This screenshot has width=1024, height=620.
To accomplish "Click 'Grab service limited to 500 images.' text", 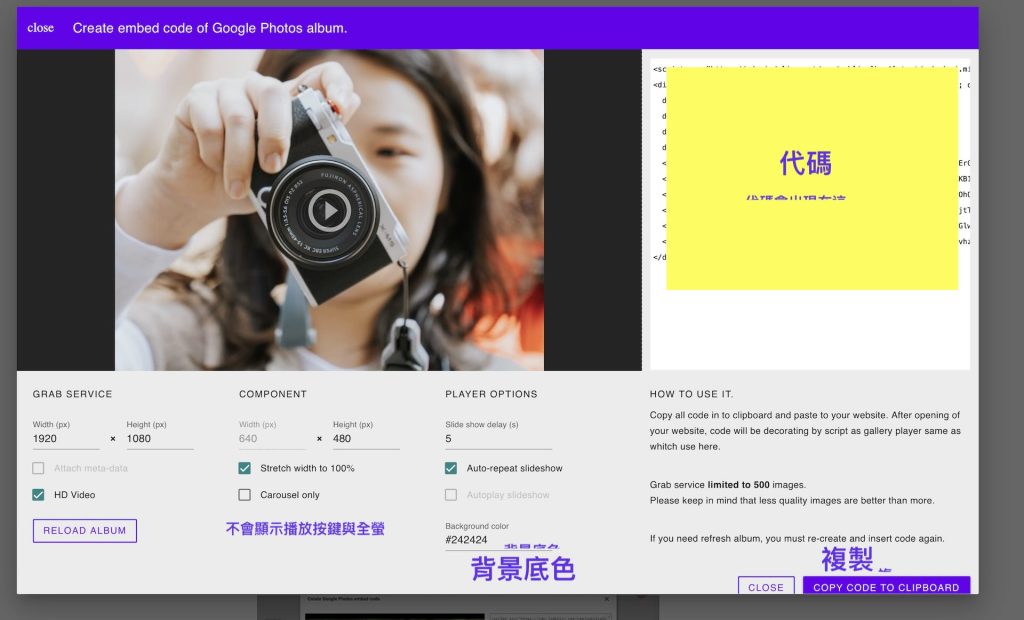I will coord(728,485).
